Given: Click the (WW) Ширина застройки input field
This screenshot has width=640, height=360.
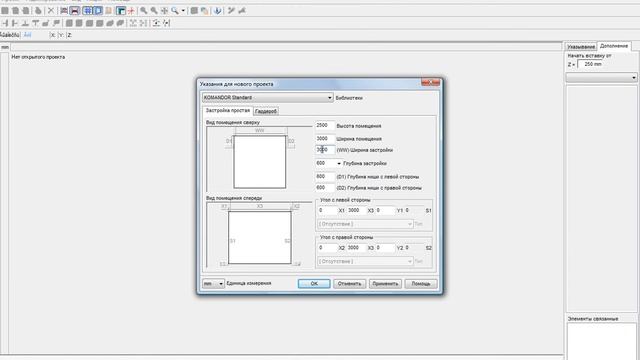Looking at the screenshot, I should (x=325, y=150).
